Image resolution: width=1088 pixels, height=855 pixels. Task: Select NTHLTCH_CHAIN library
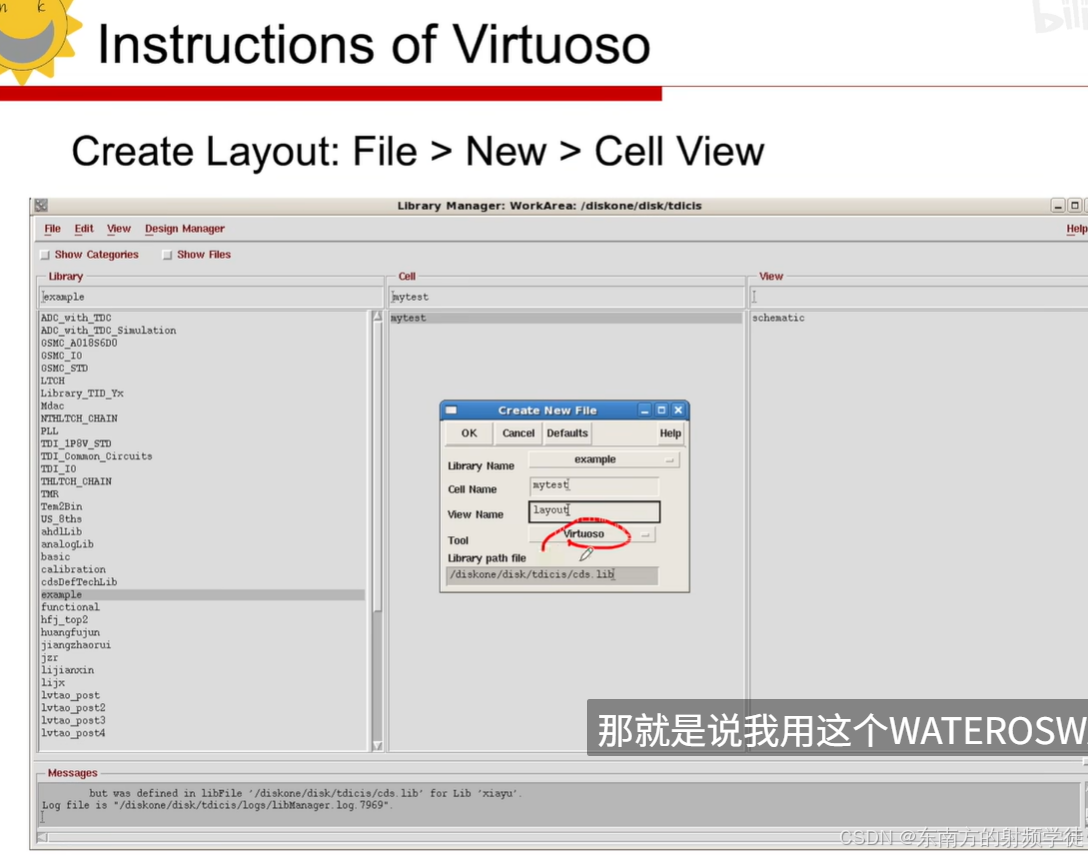tap(79, 418)
